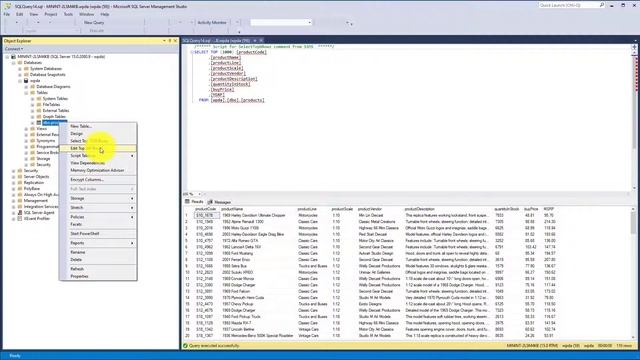640x360 pixels.
Task: Choose Rename from context menu
Action: coord(98,253)
